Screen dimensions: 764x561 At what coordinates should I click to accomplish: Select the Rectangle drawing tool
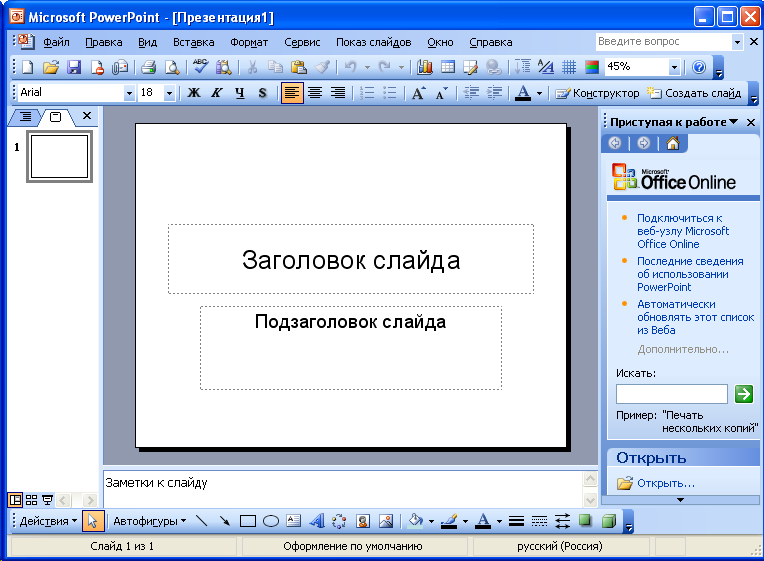tap(248, 522)
